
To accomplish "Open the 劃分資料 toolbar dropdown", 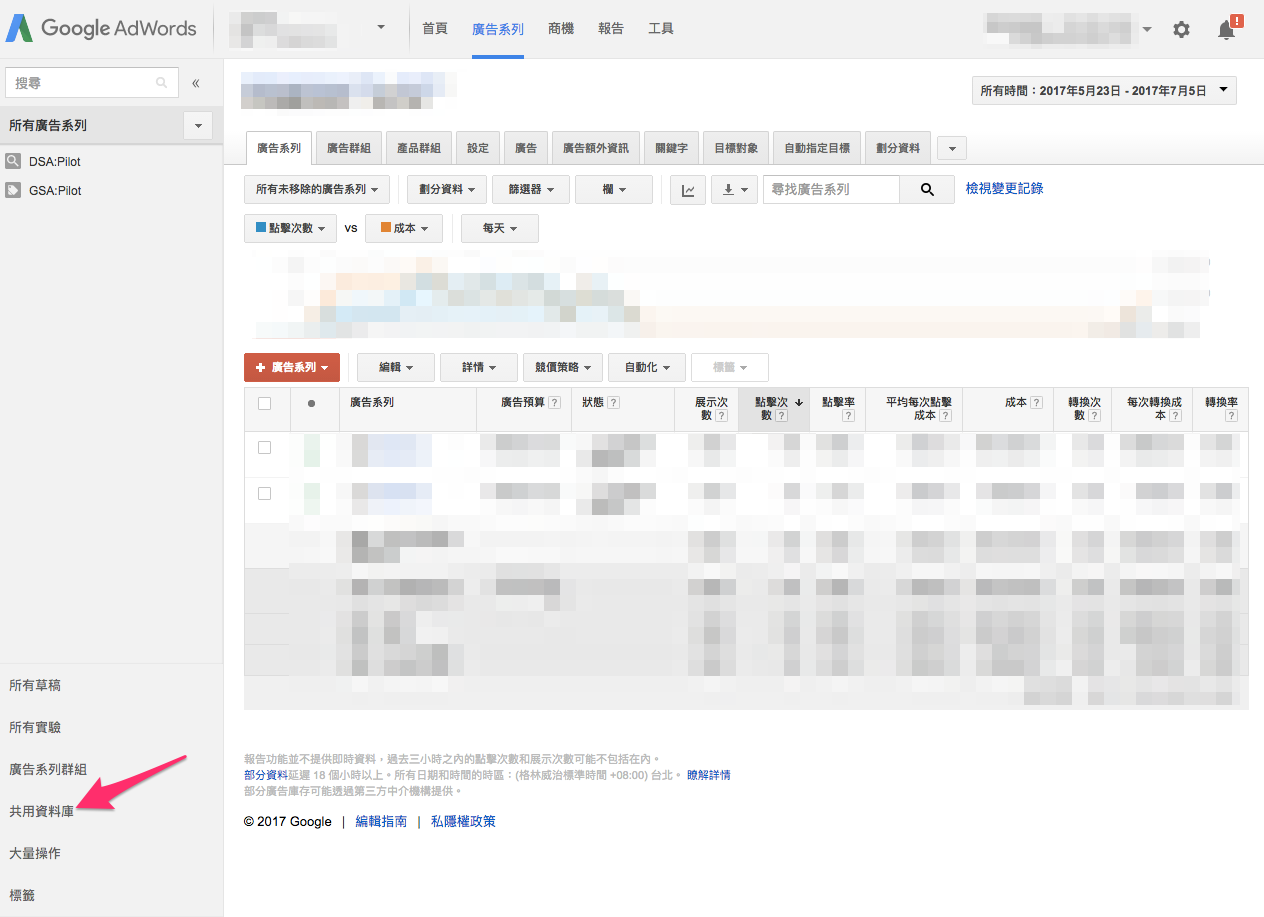I will coord(447,189).
